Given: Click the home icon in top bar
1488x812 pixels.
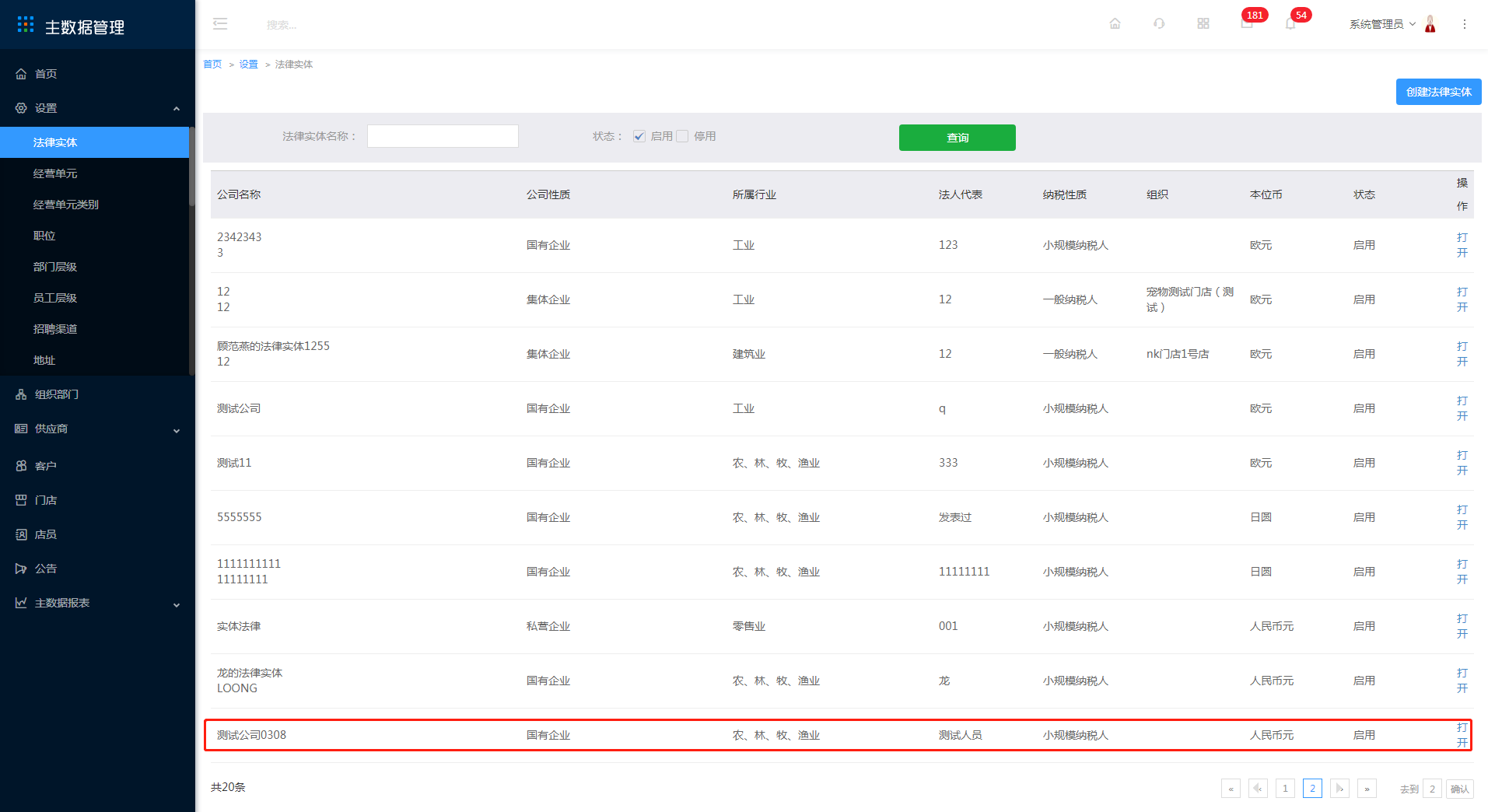Looking at the screenshot, I should click(1115, 24).
